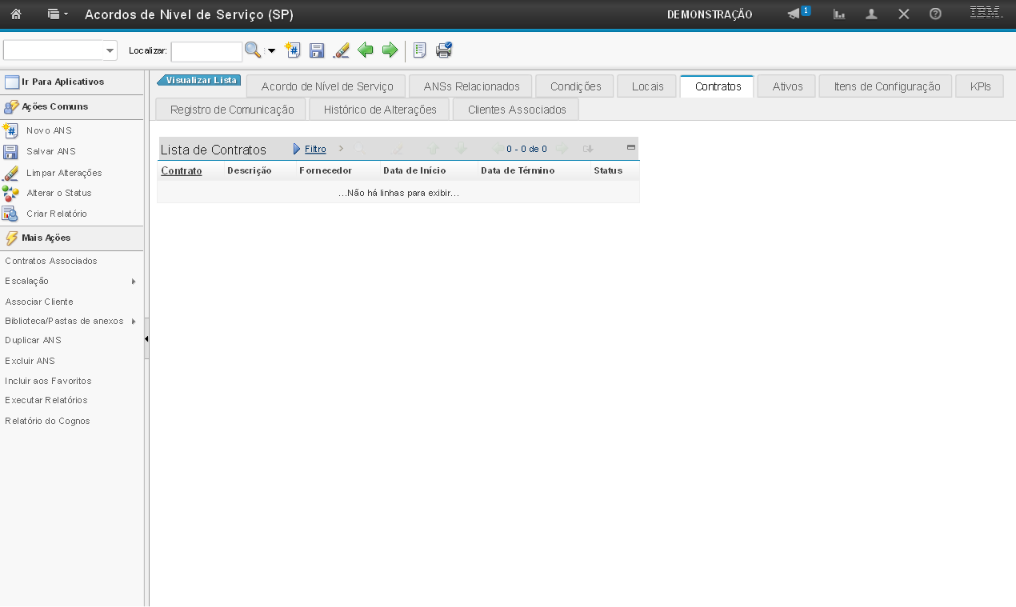Click the Help question mark icon
Screen dimensions: 1016x607
pos(935,14)
